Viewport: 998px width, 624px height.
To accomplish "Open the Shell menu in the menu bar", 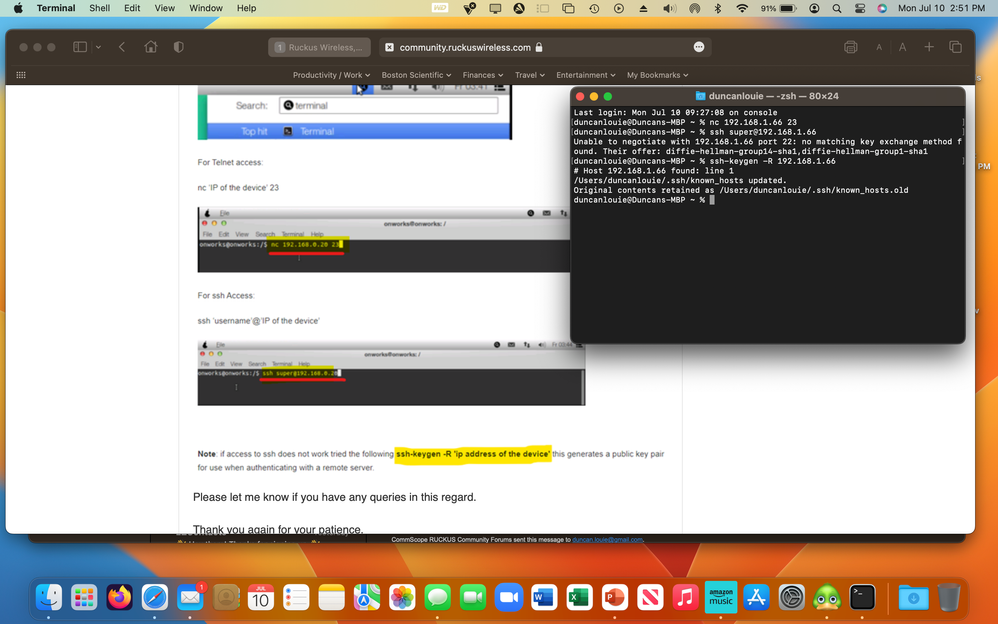I will tap(99, 8).
